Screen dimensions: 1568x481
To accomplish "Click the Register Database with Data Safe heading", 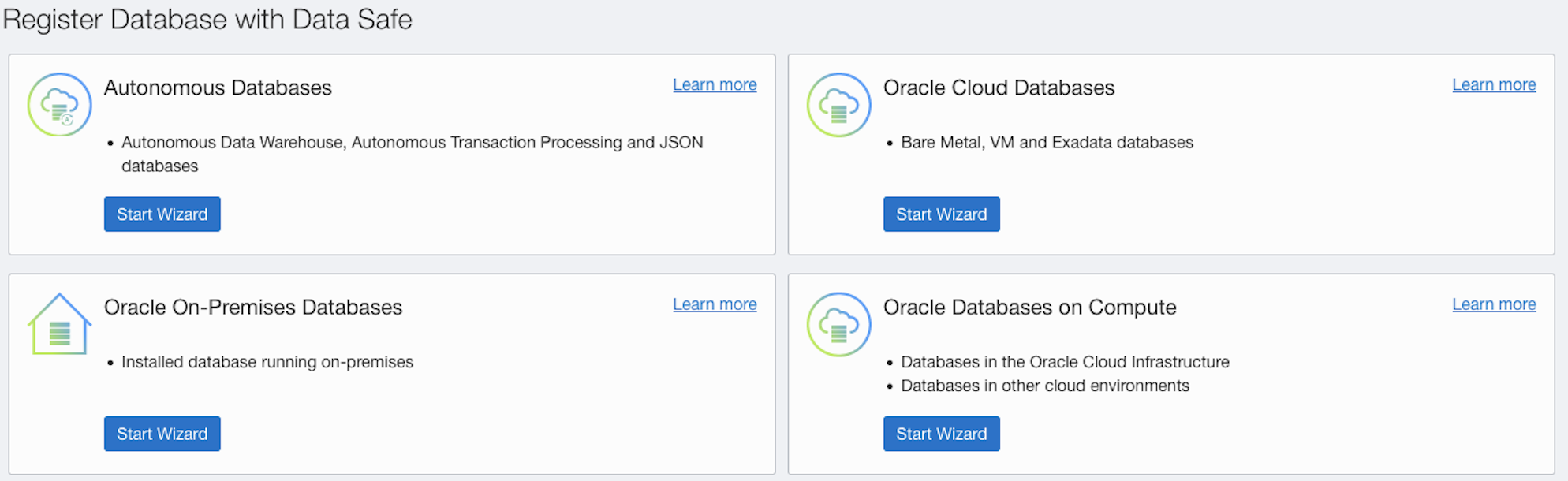I will [207, 20].
